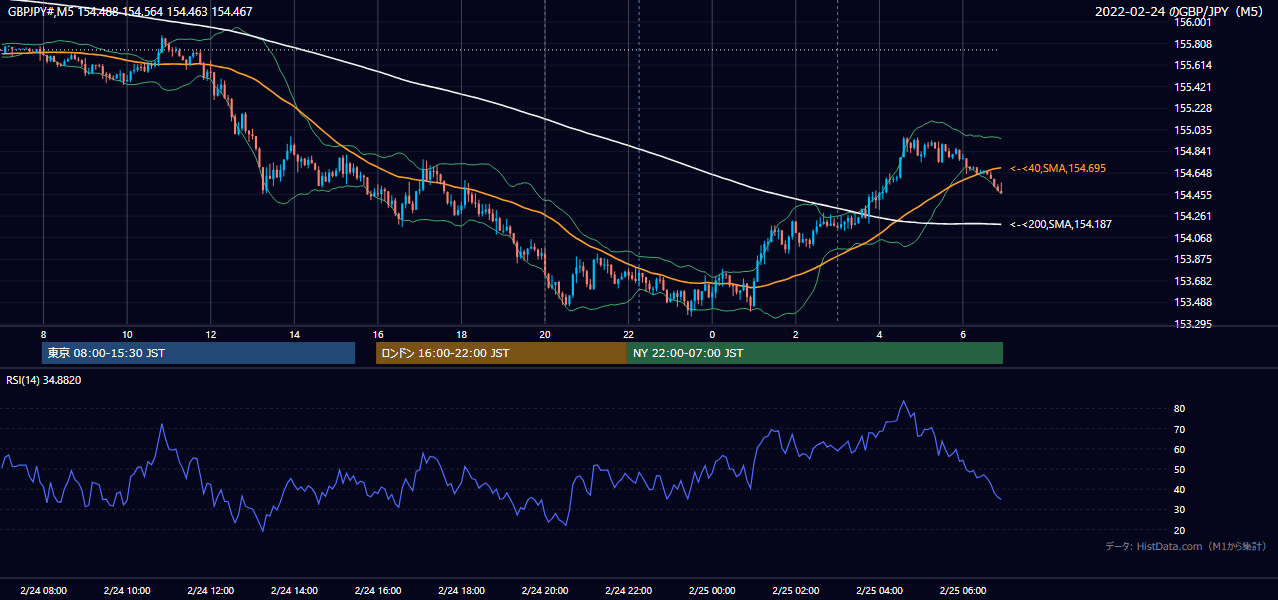This screenshot has width=1278, height=600.
Task: Click the RSI(14) 34.8820 indicator label
Action: 44,380
